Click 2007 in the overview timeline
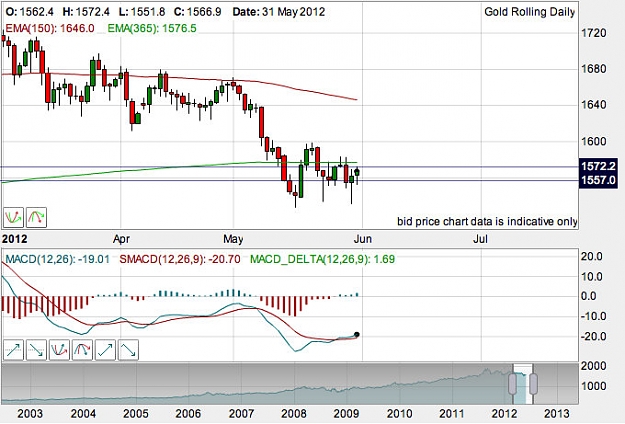The image size is (625, 424). [241, 414]
